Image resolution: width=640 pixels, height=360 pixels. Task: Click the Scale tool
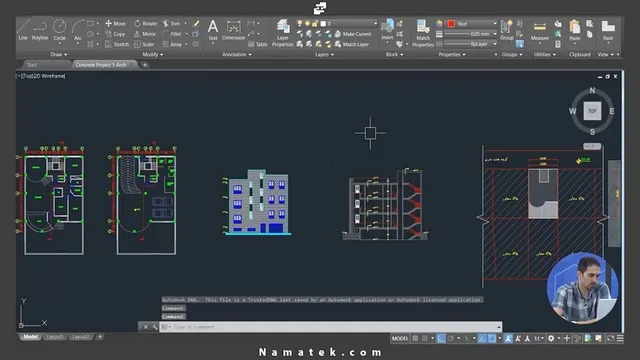pyautogui.click(x=144, y=44)
